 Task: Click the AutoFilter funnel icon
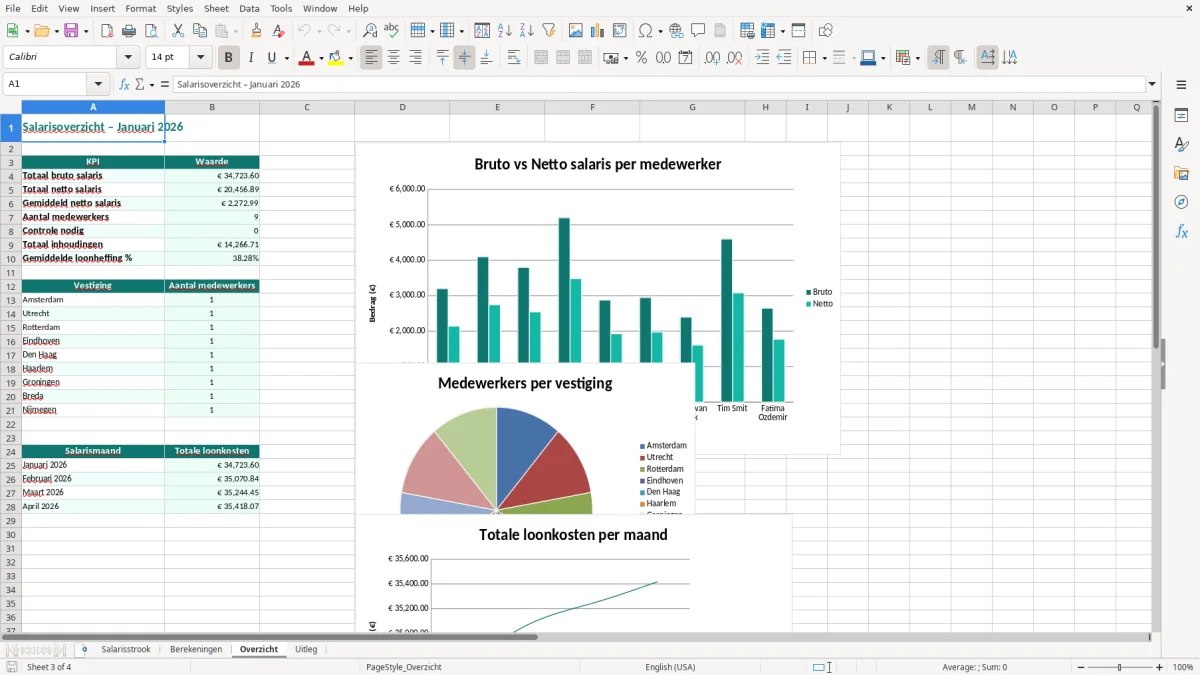(548, 31)
